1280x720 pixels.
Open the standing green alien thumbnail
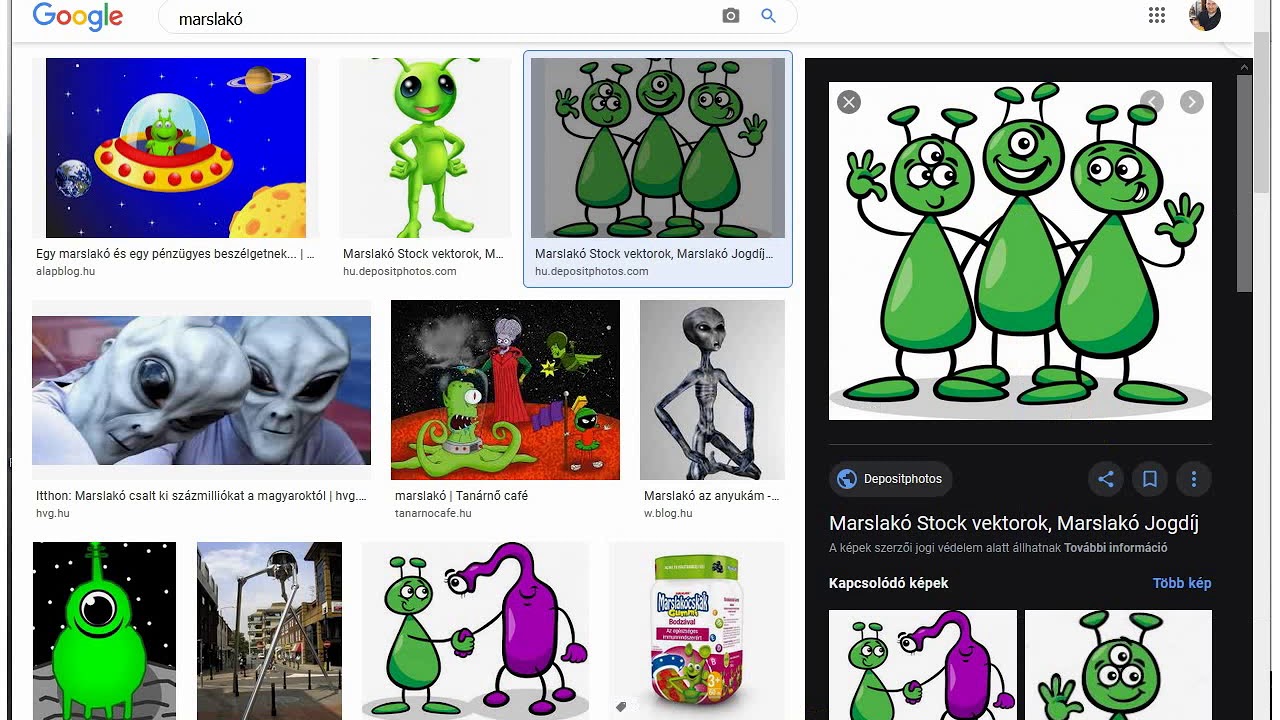click(425, 148)
